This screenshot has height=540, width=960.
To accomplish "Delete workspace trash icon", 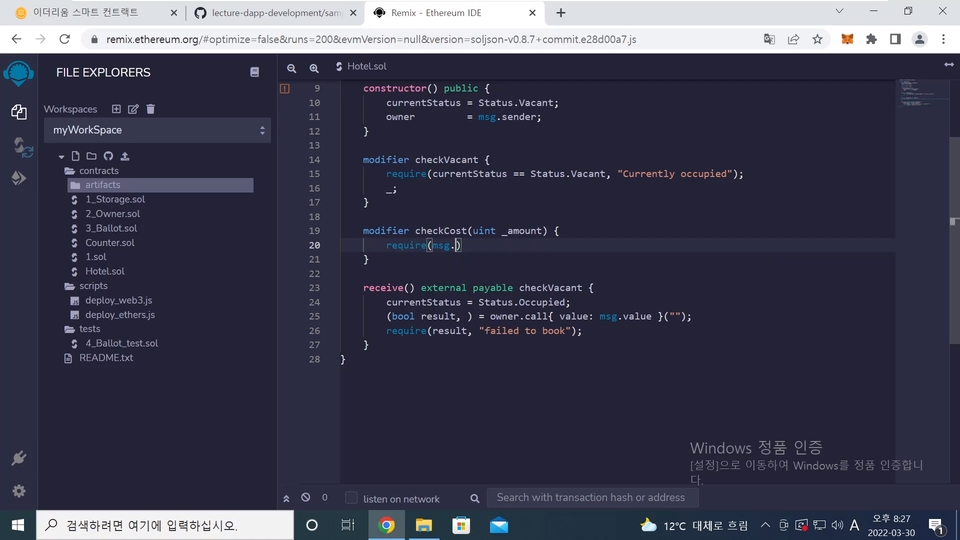I will pyautogui.click(x=151, y=109).
